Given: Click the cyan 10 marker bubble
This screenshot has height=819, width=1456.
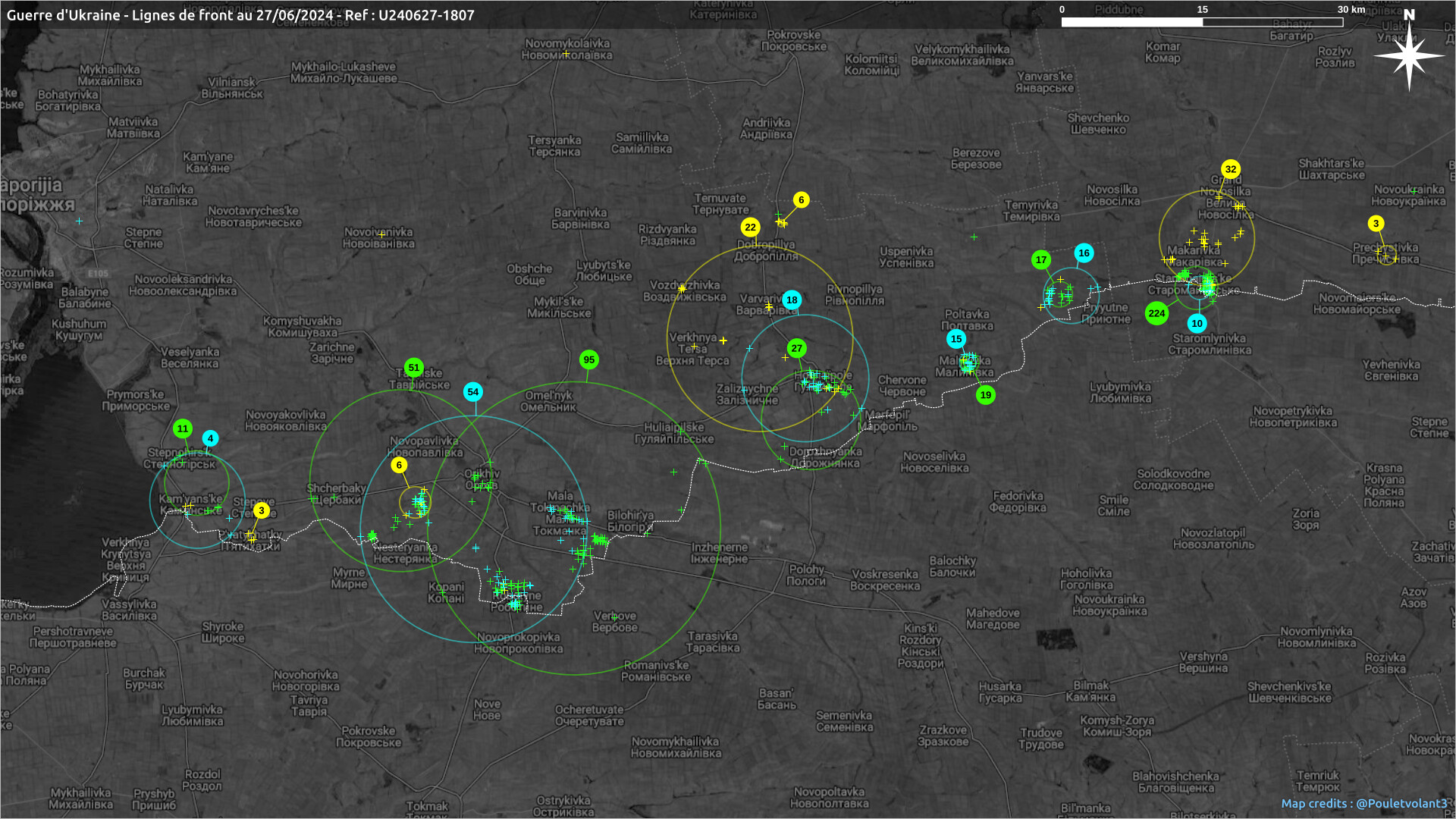Looking at the screenshot, I should point(1197,324).
